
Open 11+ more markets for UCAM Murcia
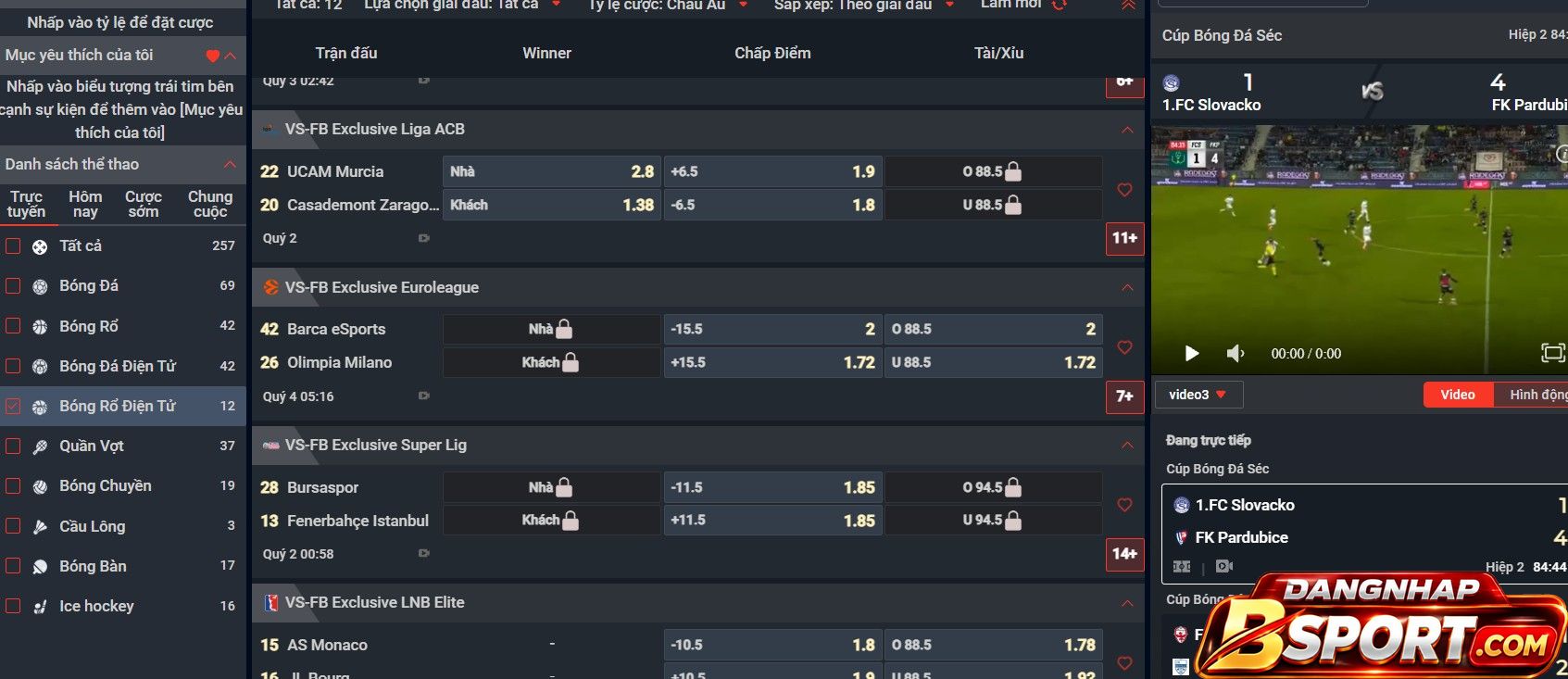(x=1124, y=238)
